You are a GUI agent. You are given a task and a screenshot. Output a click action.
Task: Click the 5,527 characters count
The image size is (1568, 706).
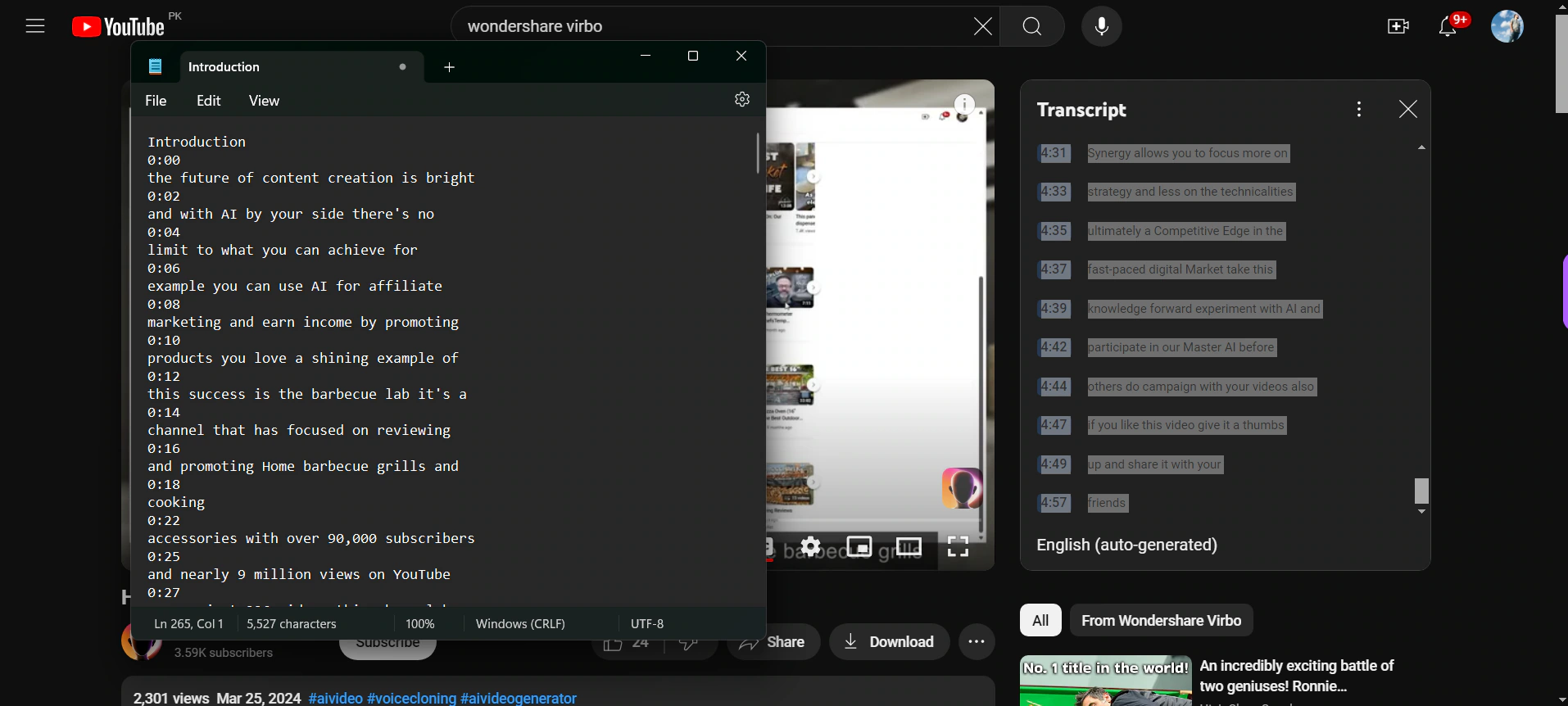[x=292, y=623]
